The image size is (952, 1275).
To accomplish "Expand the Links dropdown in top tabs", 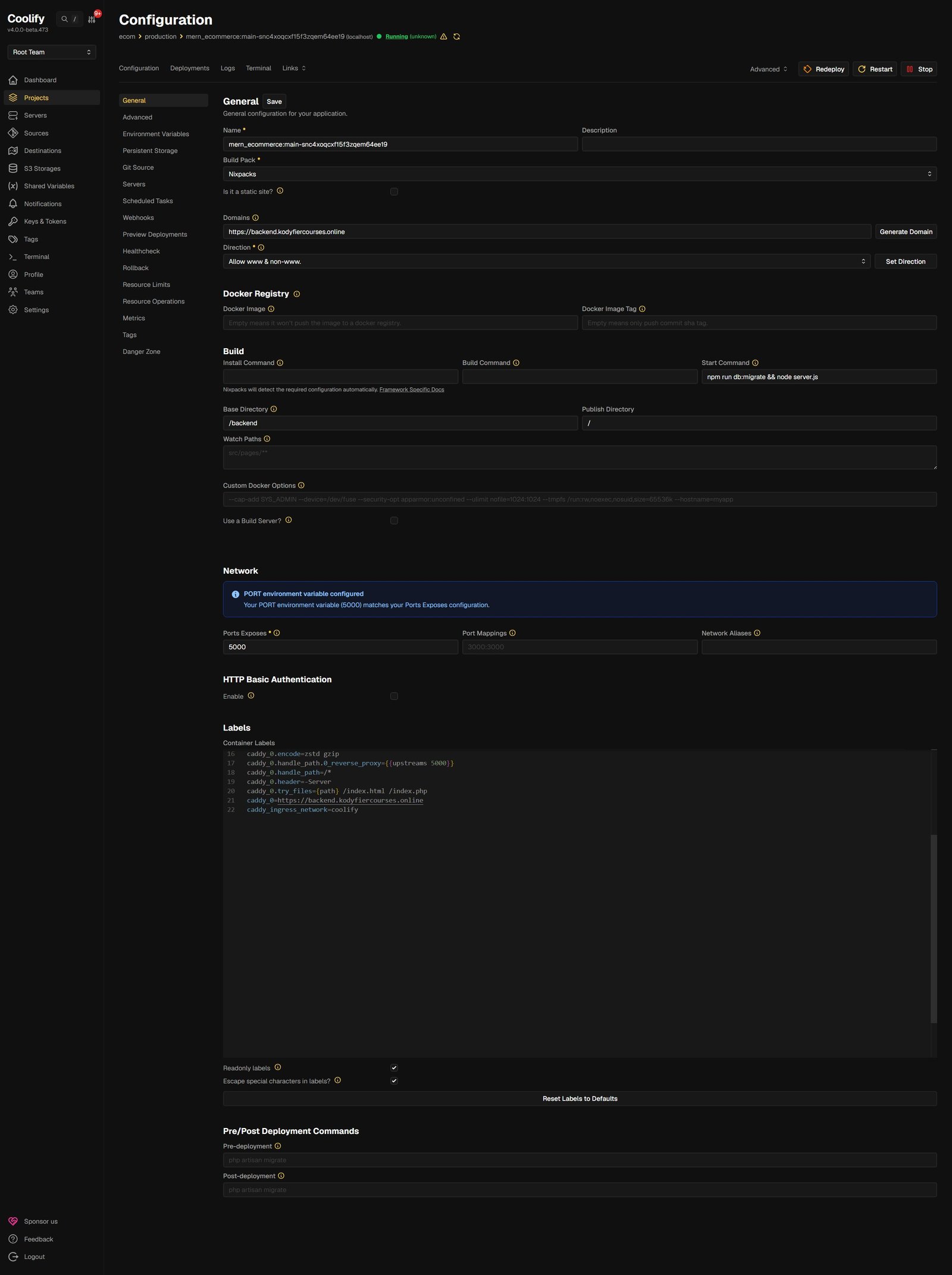I will pos(294,68).
